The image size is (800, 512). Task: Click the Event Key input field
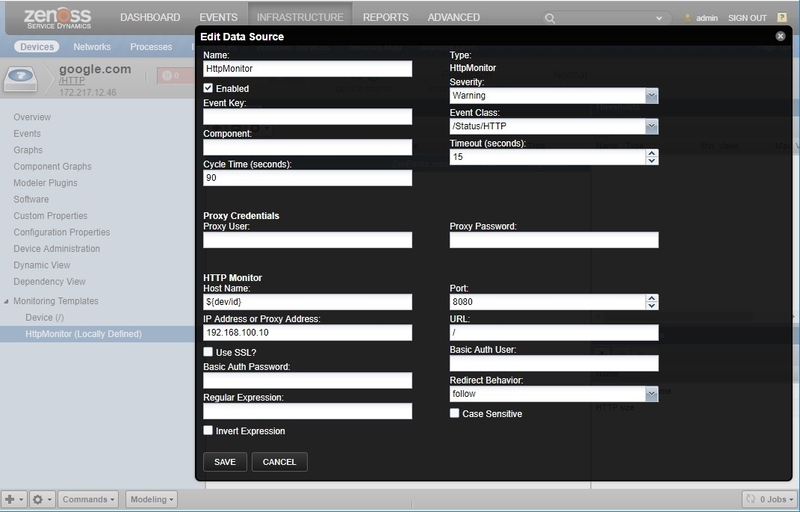pyautogui.click(x=308, y=116)
